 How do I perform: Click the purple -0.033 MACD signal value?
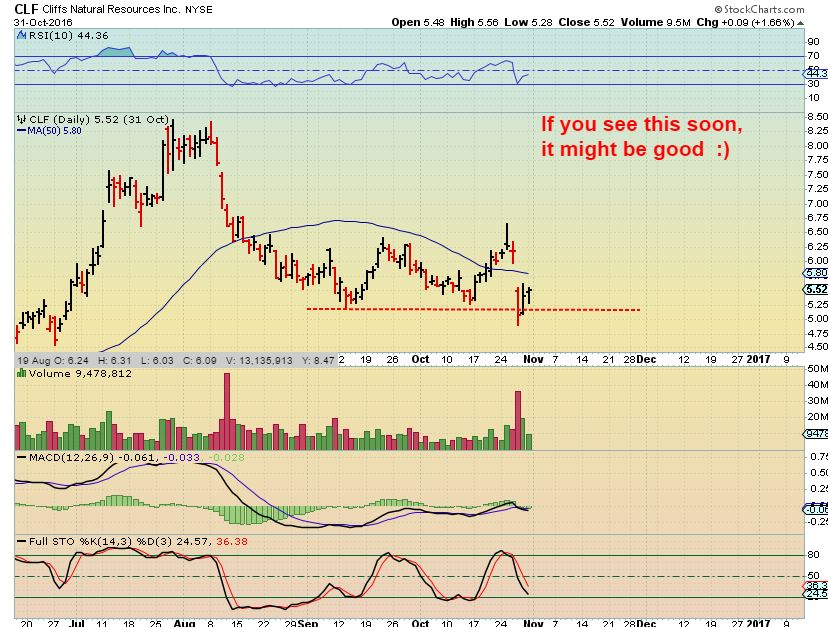point(182,457)
